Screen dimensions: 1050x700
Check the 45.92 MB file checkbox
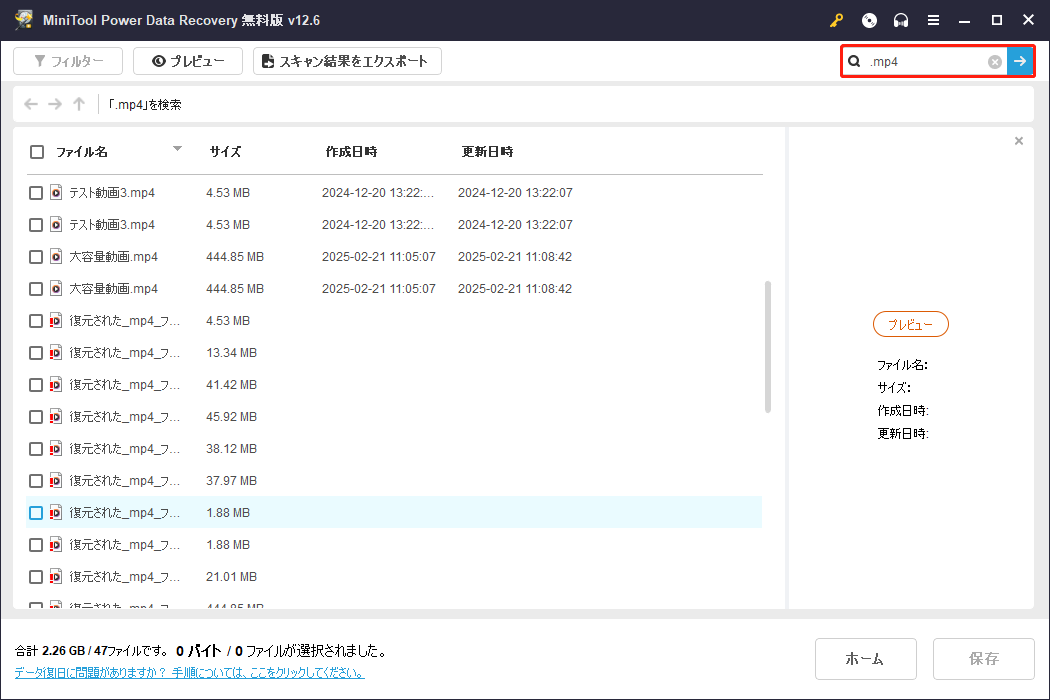pos(36,417)
